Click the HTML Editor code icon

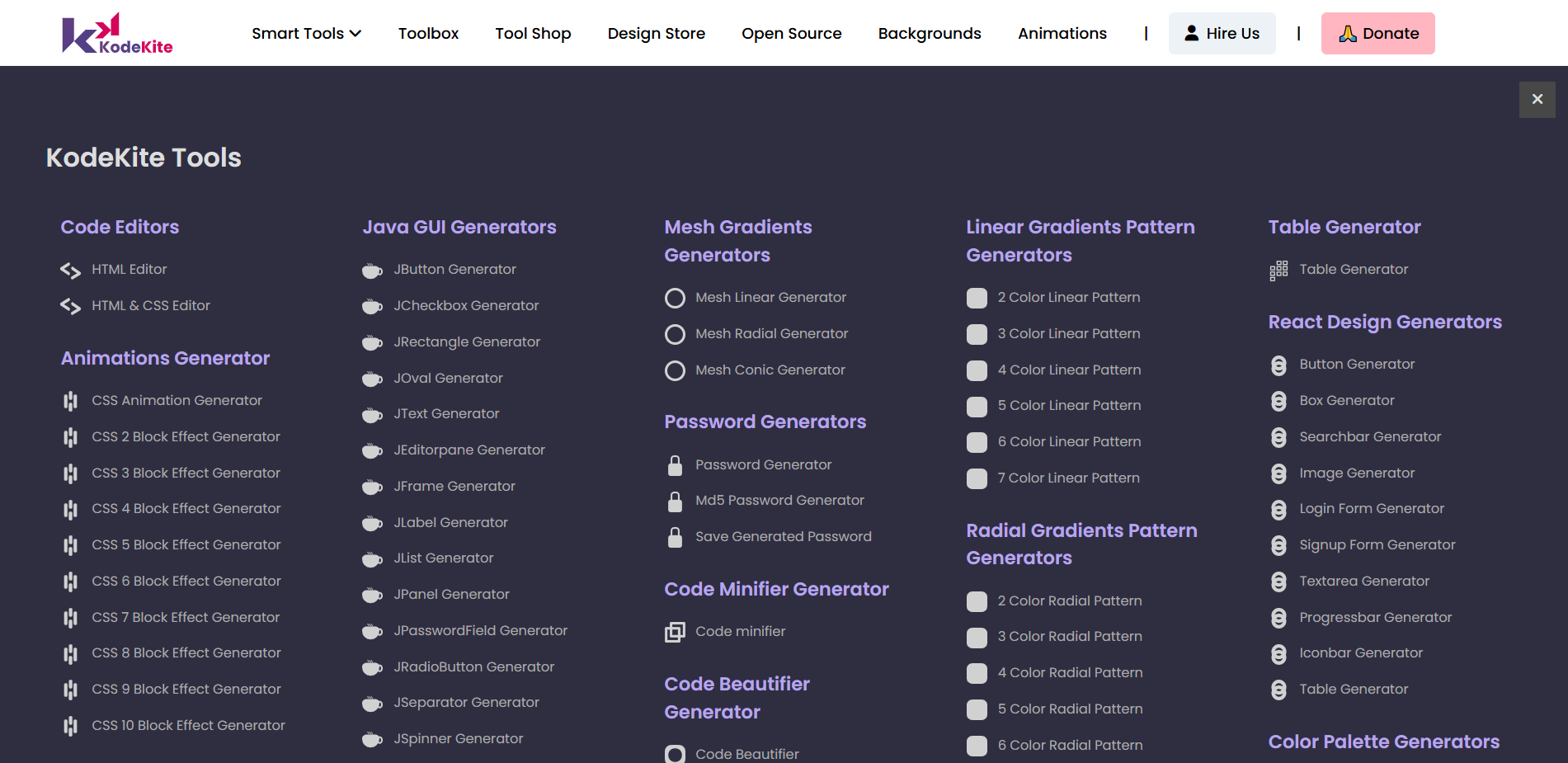[x=70, y=270]
